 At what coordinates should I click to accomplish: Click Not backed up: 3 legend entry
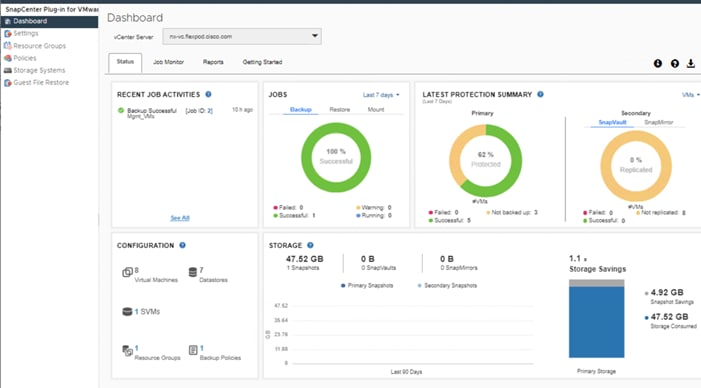[512, 212]
